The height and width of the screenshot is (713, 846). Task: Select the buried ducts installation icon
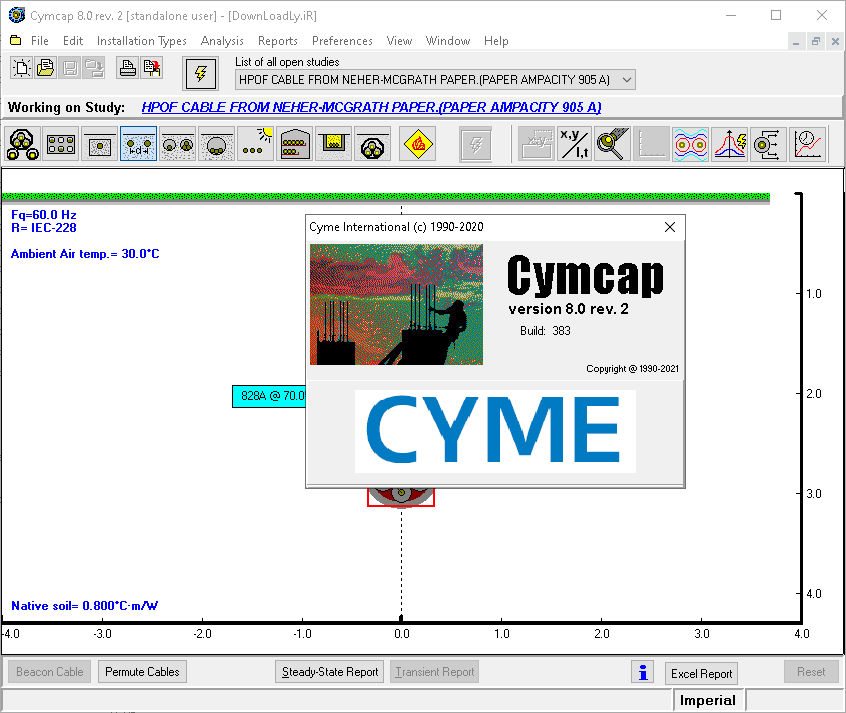(x=178, y=144)
